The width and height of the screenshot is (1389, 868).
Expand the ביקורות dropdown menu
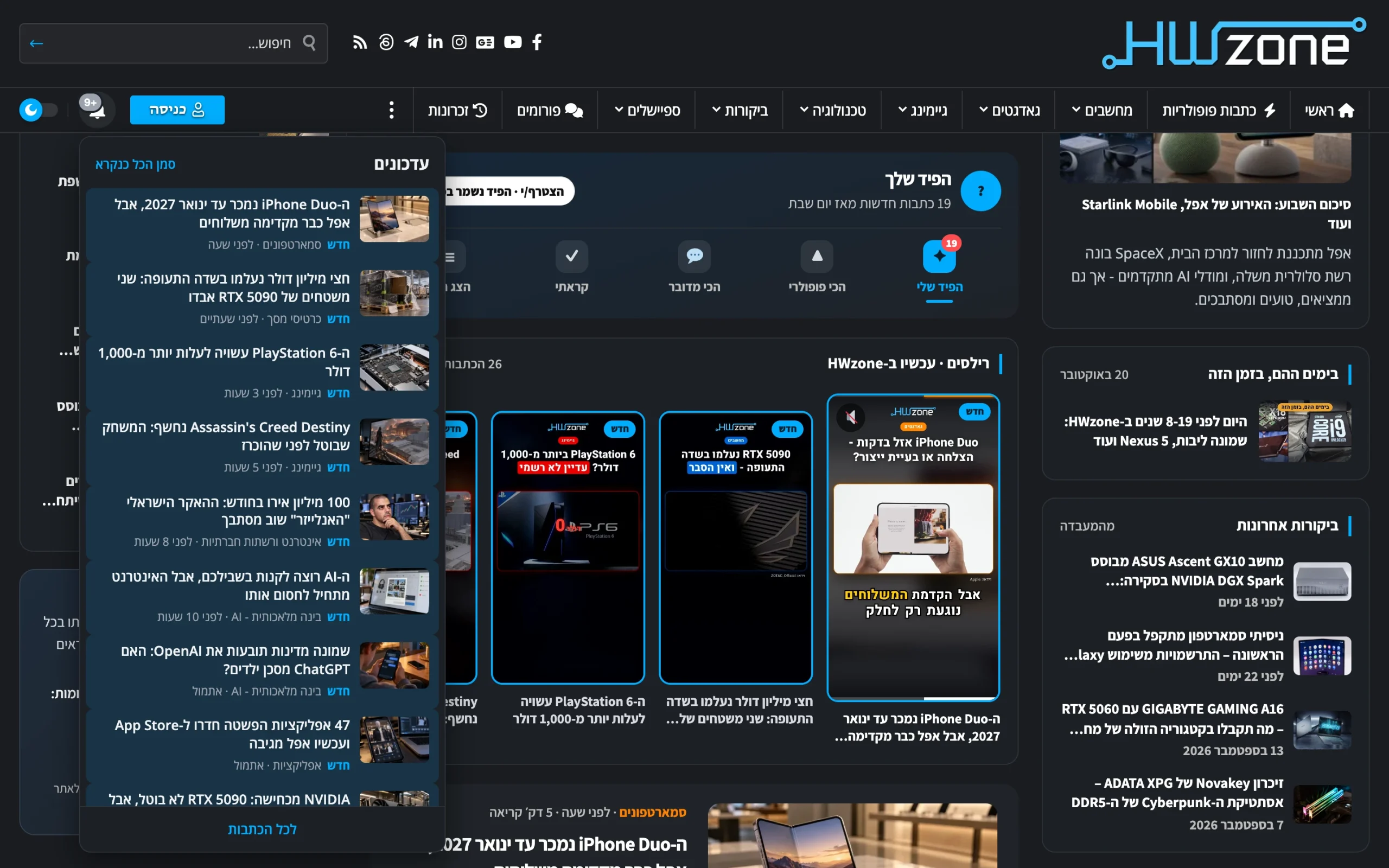tap(740, 110)
